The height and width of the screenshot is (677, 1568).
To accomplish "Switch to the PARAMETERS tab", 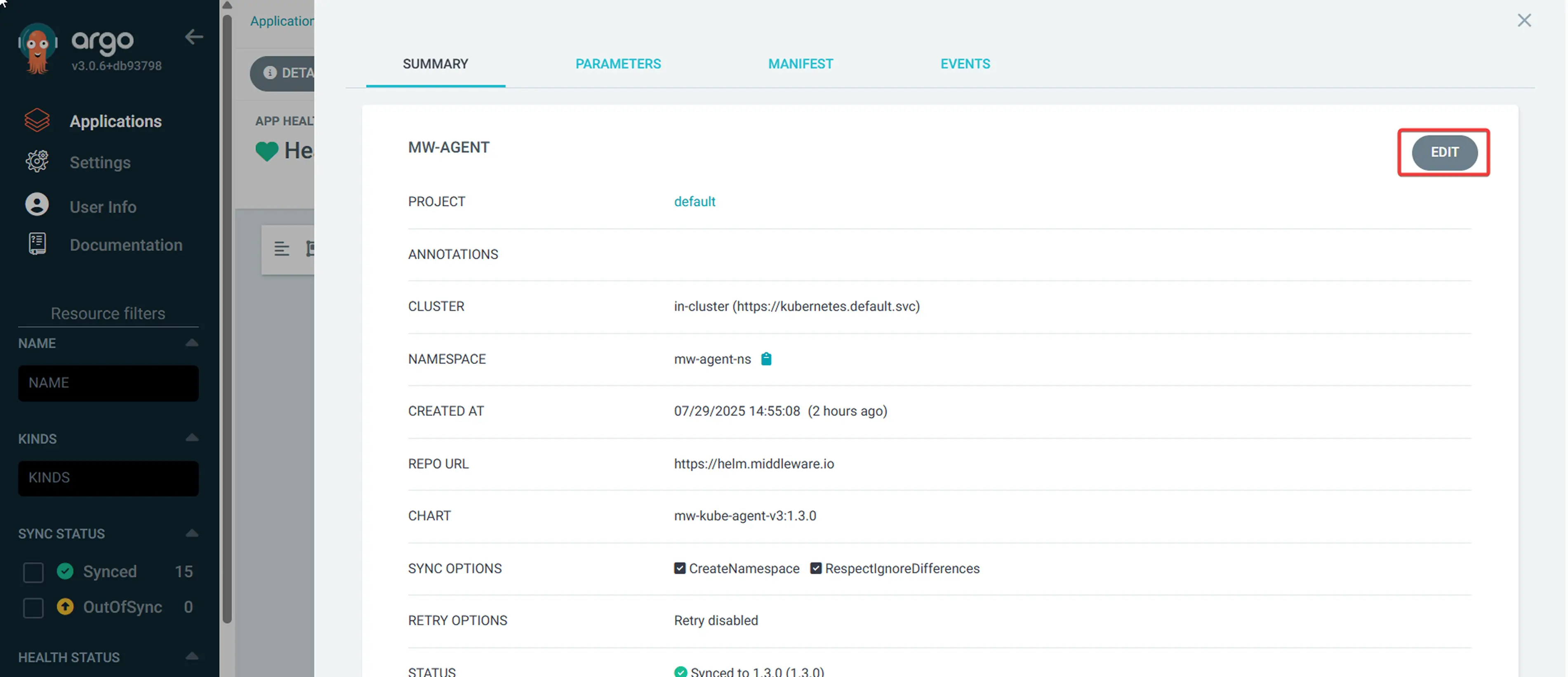I will coord(618,63).
